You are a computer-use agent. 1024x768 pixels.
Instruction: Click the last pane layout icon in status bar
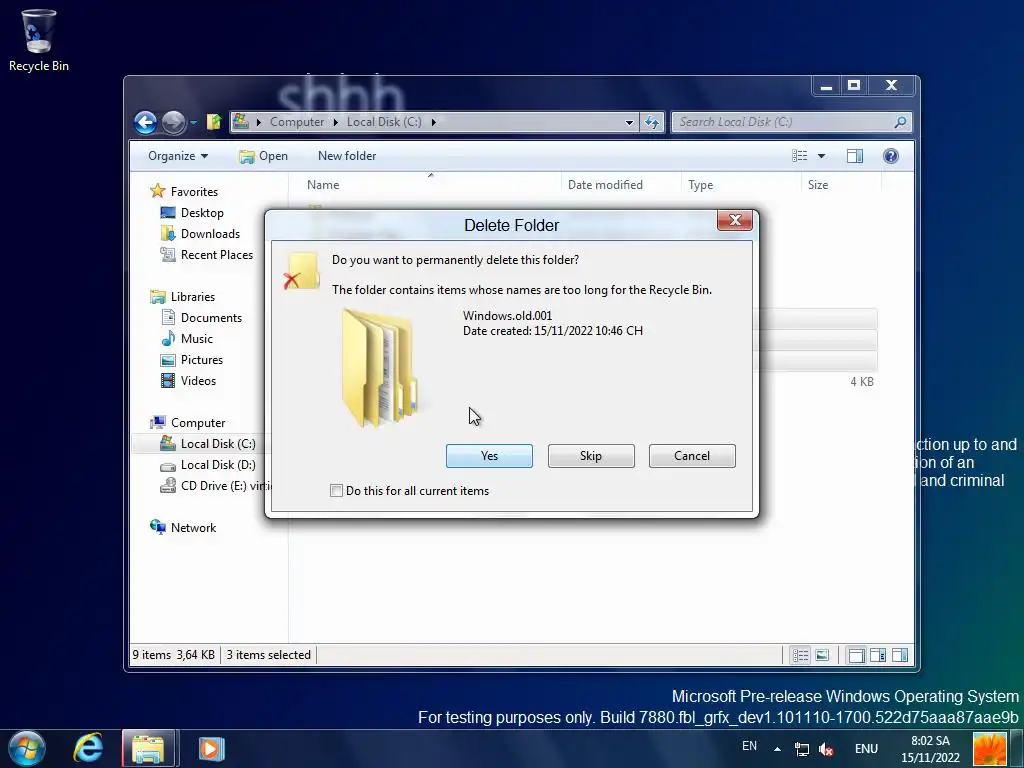point(900,655)
